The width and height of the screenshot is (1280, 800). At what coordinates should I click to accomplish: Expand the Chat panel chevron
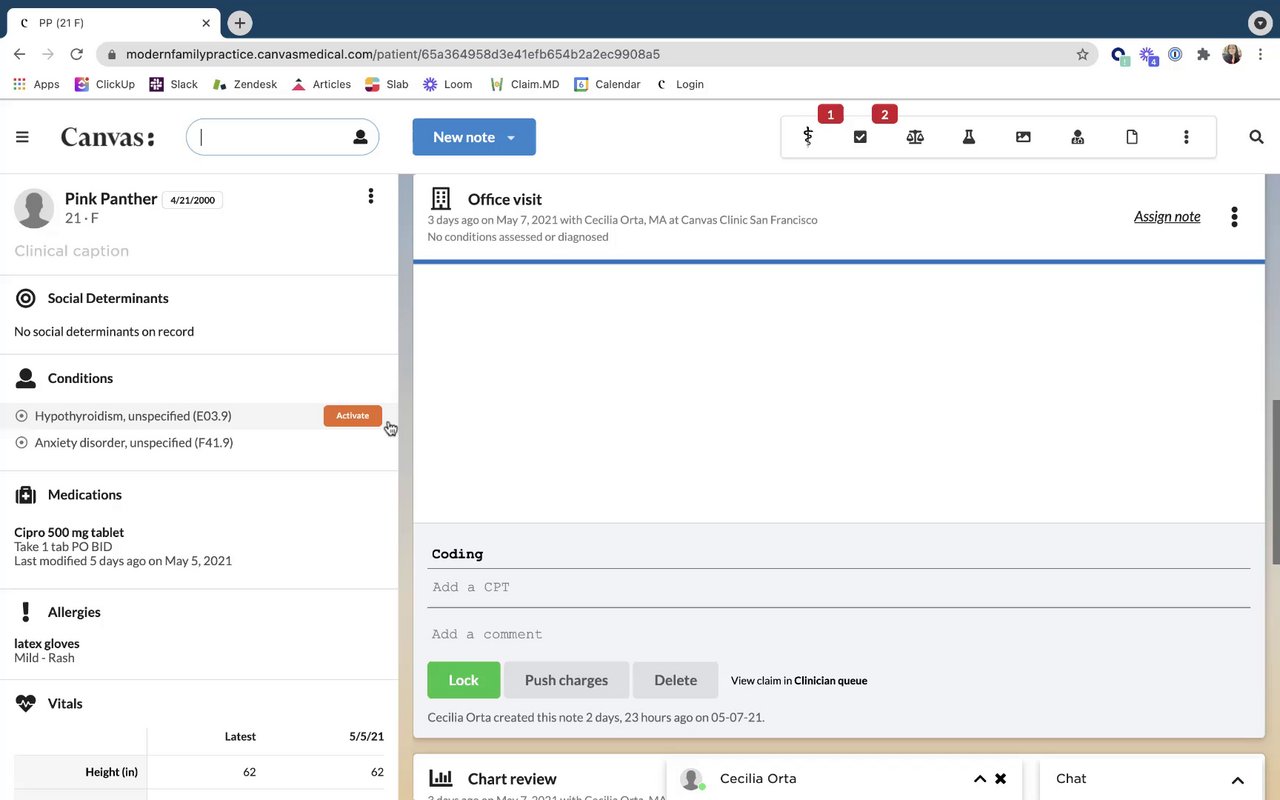tap(1237, 780)
